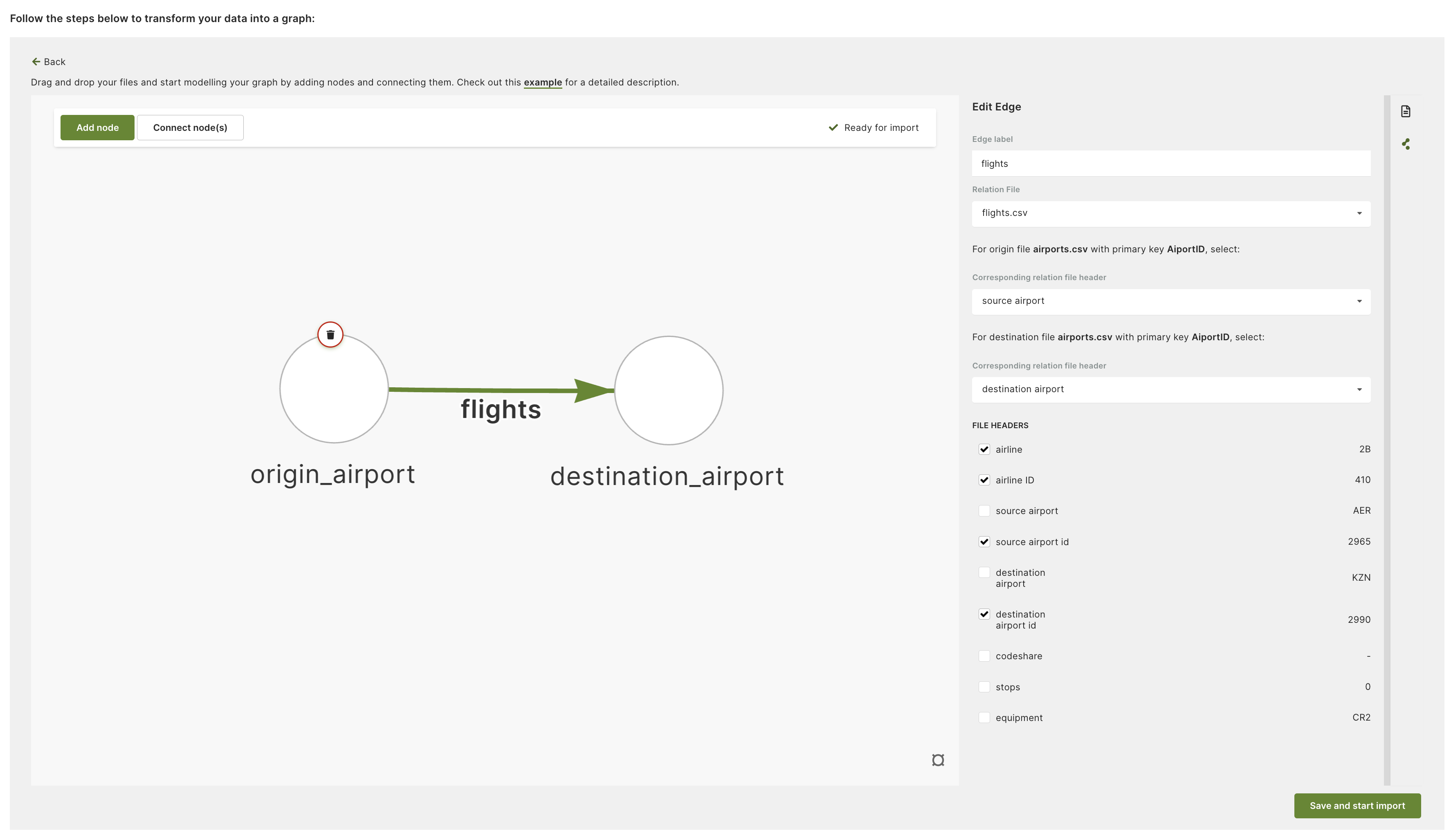Check the codeshare checkbox
This screenshot has height=840, width=1451.
point(984,656)
